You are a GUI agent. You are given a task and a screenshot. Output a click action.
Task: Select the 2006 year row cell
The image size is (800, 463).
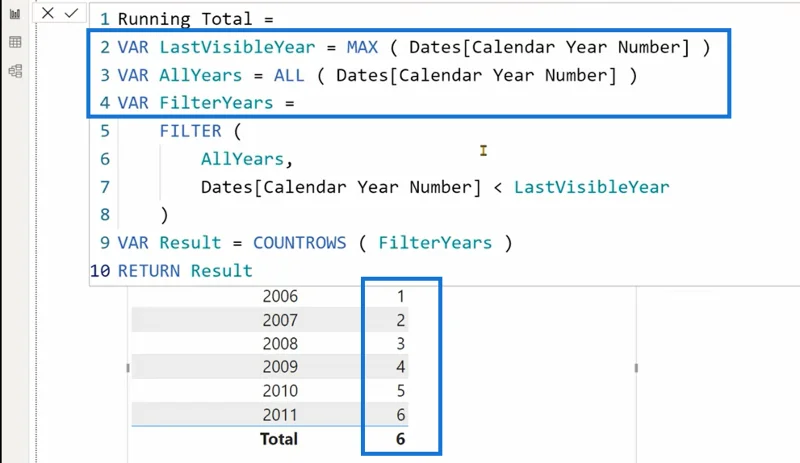(x=280, y=296)
